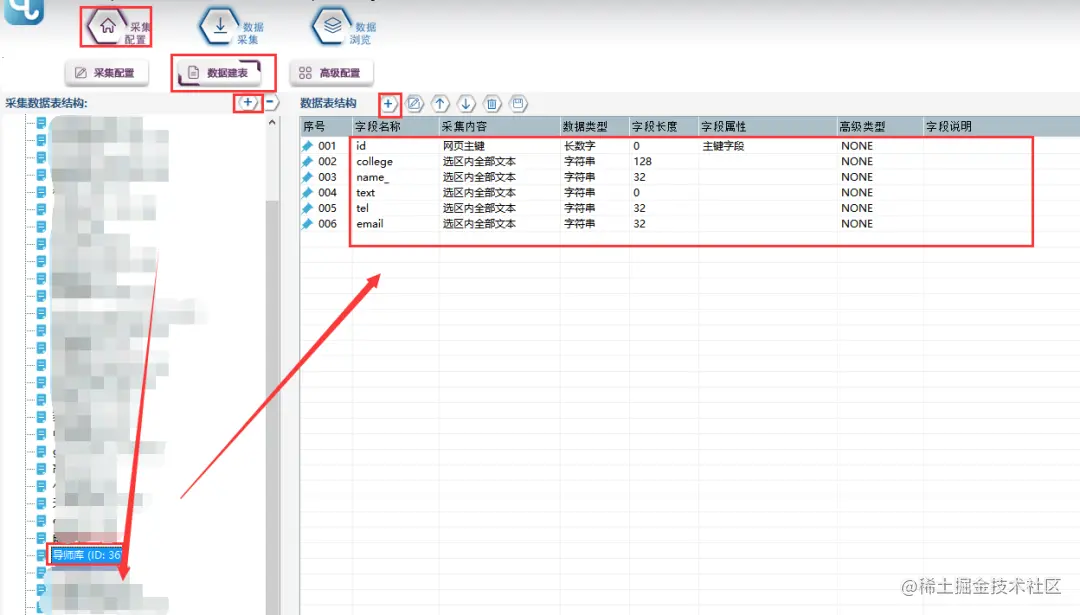Click the 128 field length cell
The width and height of the screenshot is (1080, 615).
pyautogui.click(x=643, y=161)
